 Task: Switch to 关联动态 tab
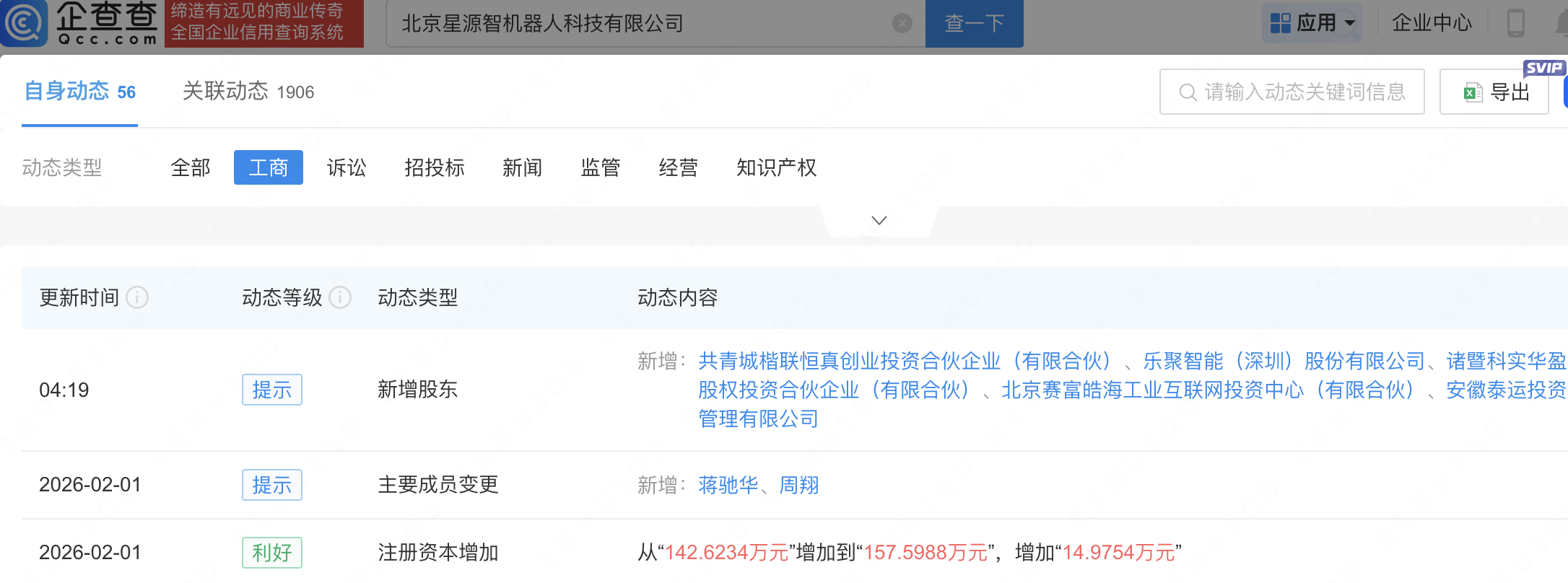(x=248, y=92)
